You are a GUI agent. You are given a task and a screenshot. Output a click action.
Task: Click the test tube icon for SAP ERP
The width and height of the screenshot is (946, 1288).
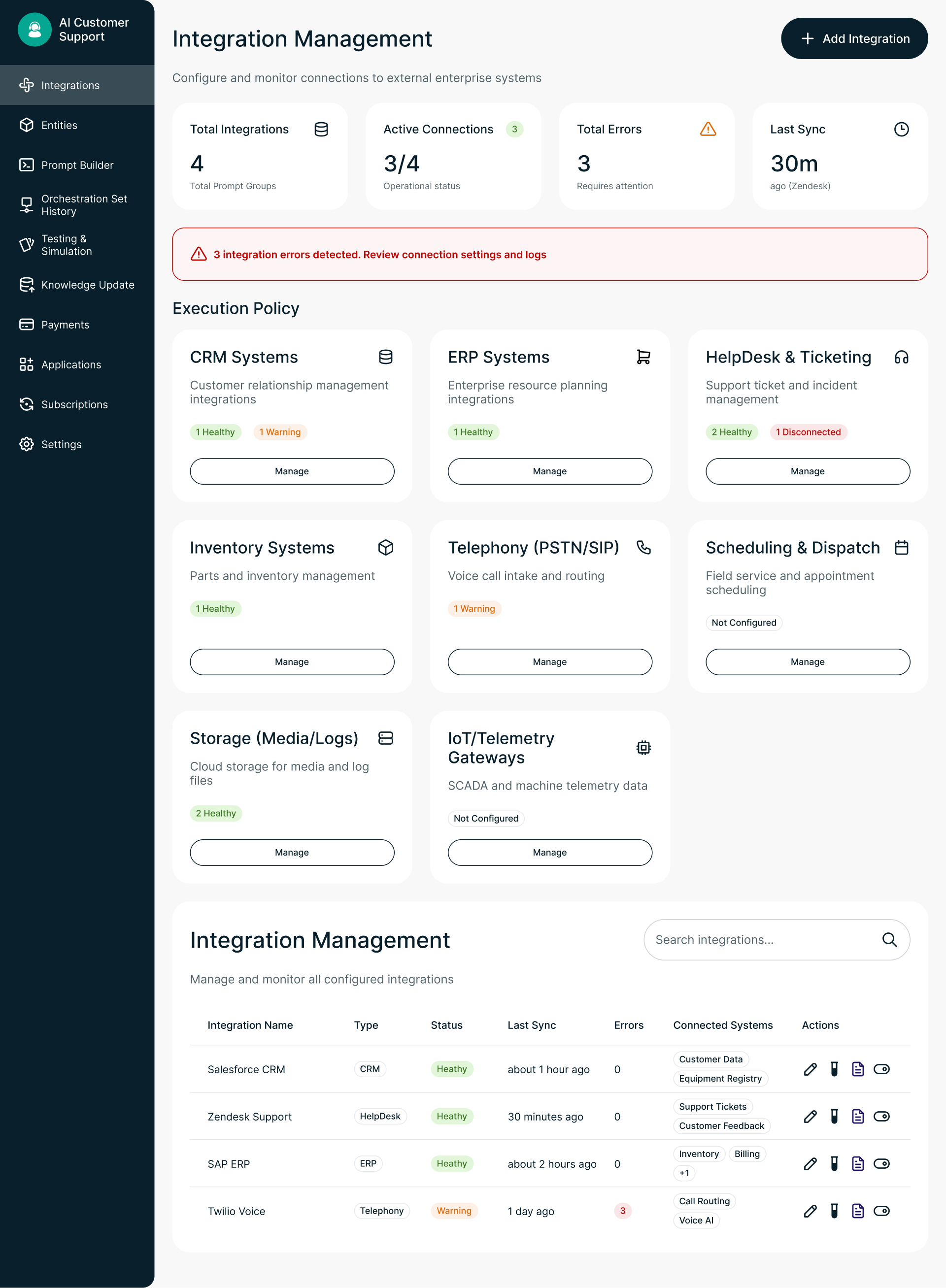pos(834,1163)
